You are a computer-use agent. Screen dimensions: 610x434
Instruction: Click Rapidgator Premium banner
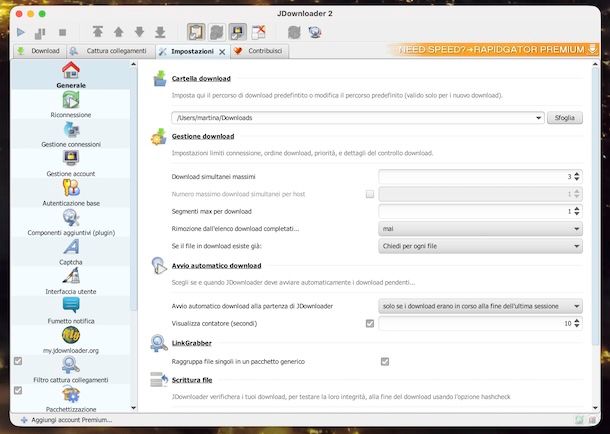point(494,49)
